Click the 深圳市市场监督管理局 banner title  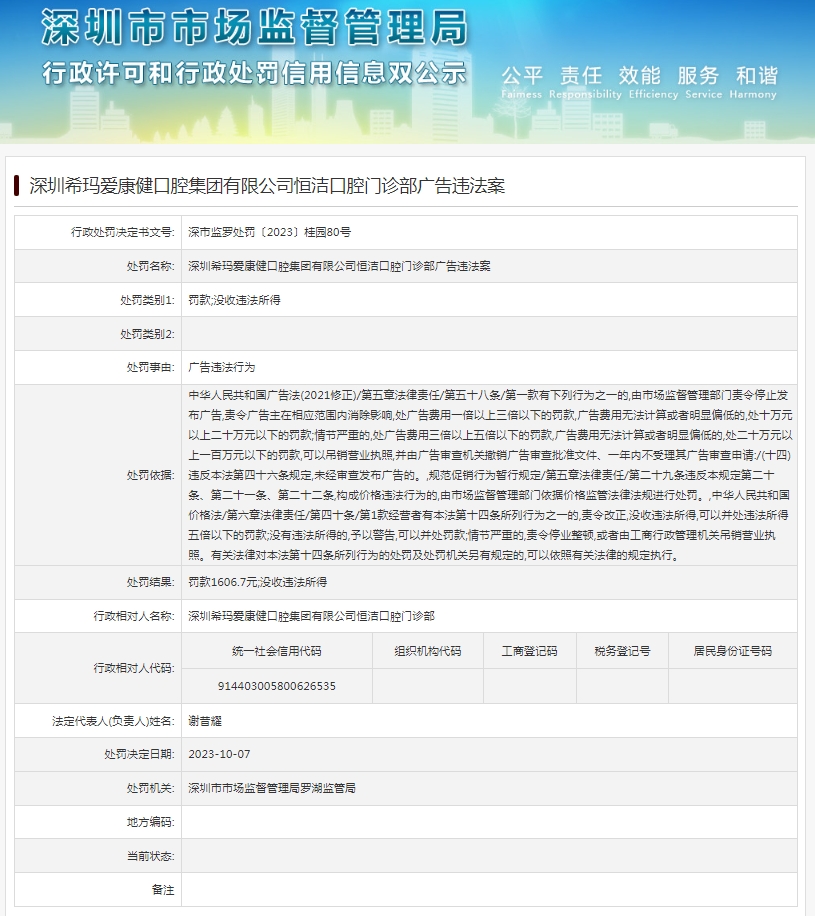[x=255, y=28]
